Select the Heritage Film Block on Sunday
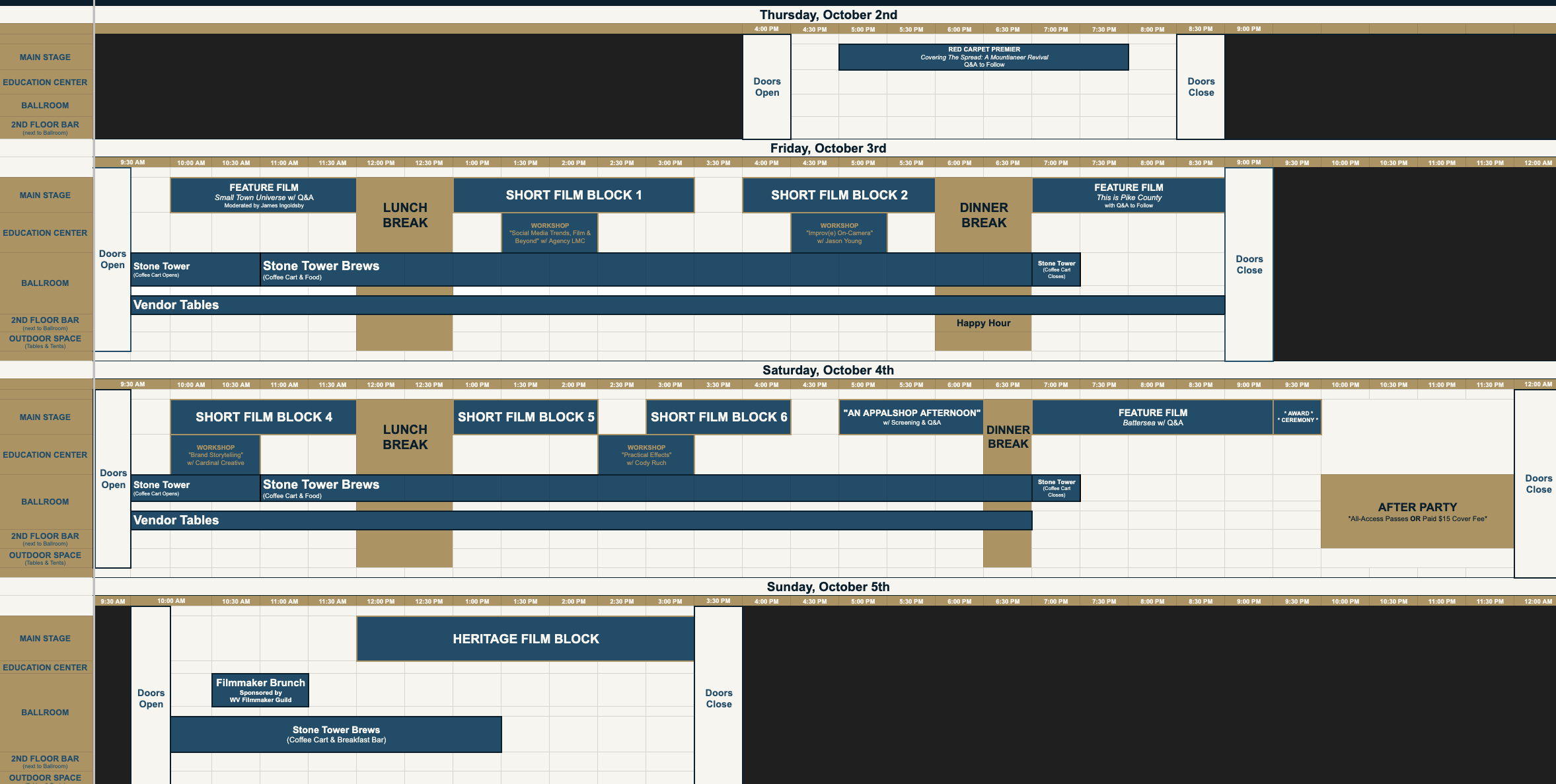Image resolution: width=1556 pixels, height=784 pixels. (525, 639)
